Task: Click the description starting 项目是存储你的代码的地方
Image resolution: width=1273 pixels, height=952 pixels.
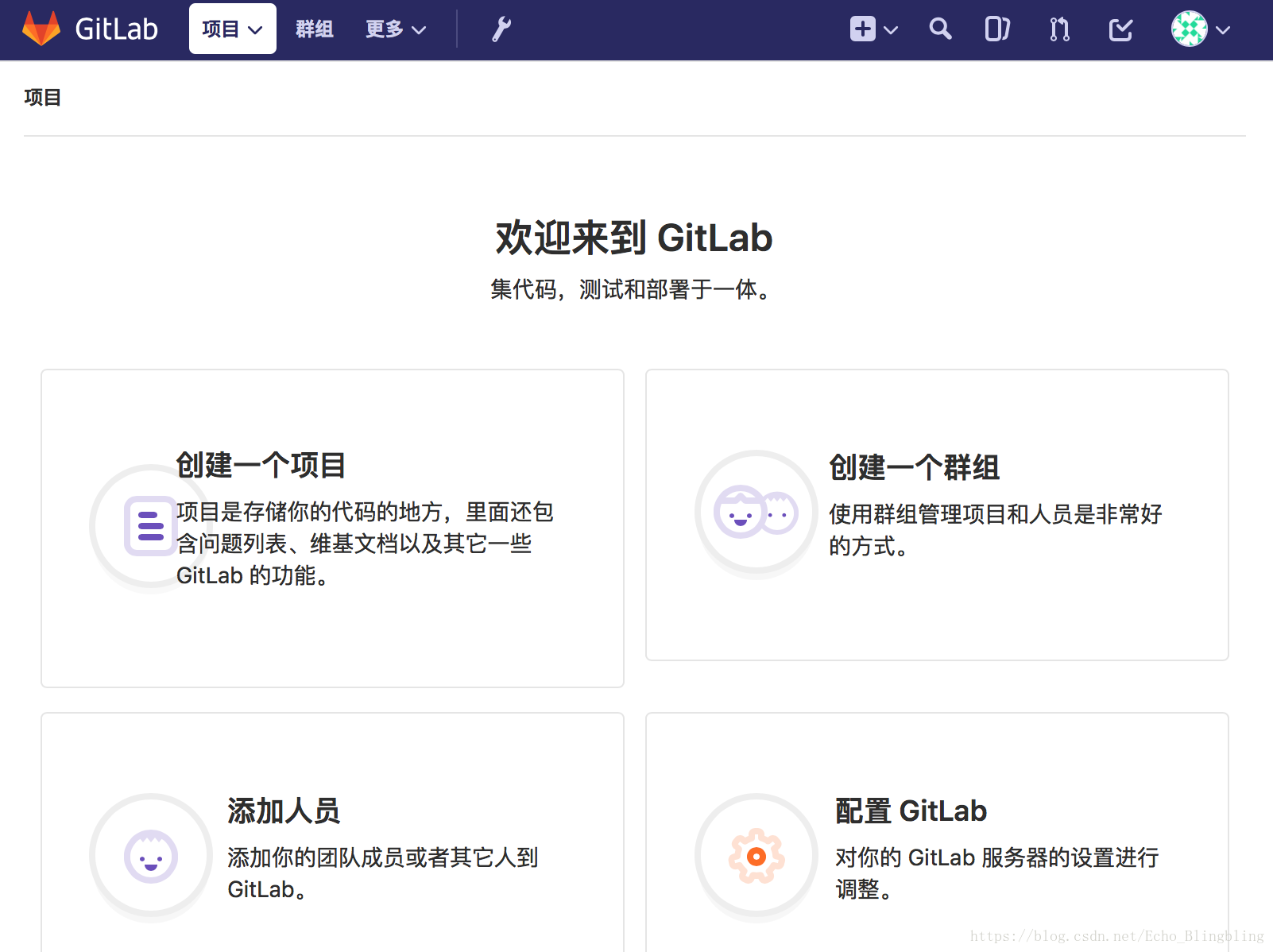Action: [x=365, y=544]
